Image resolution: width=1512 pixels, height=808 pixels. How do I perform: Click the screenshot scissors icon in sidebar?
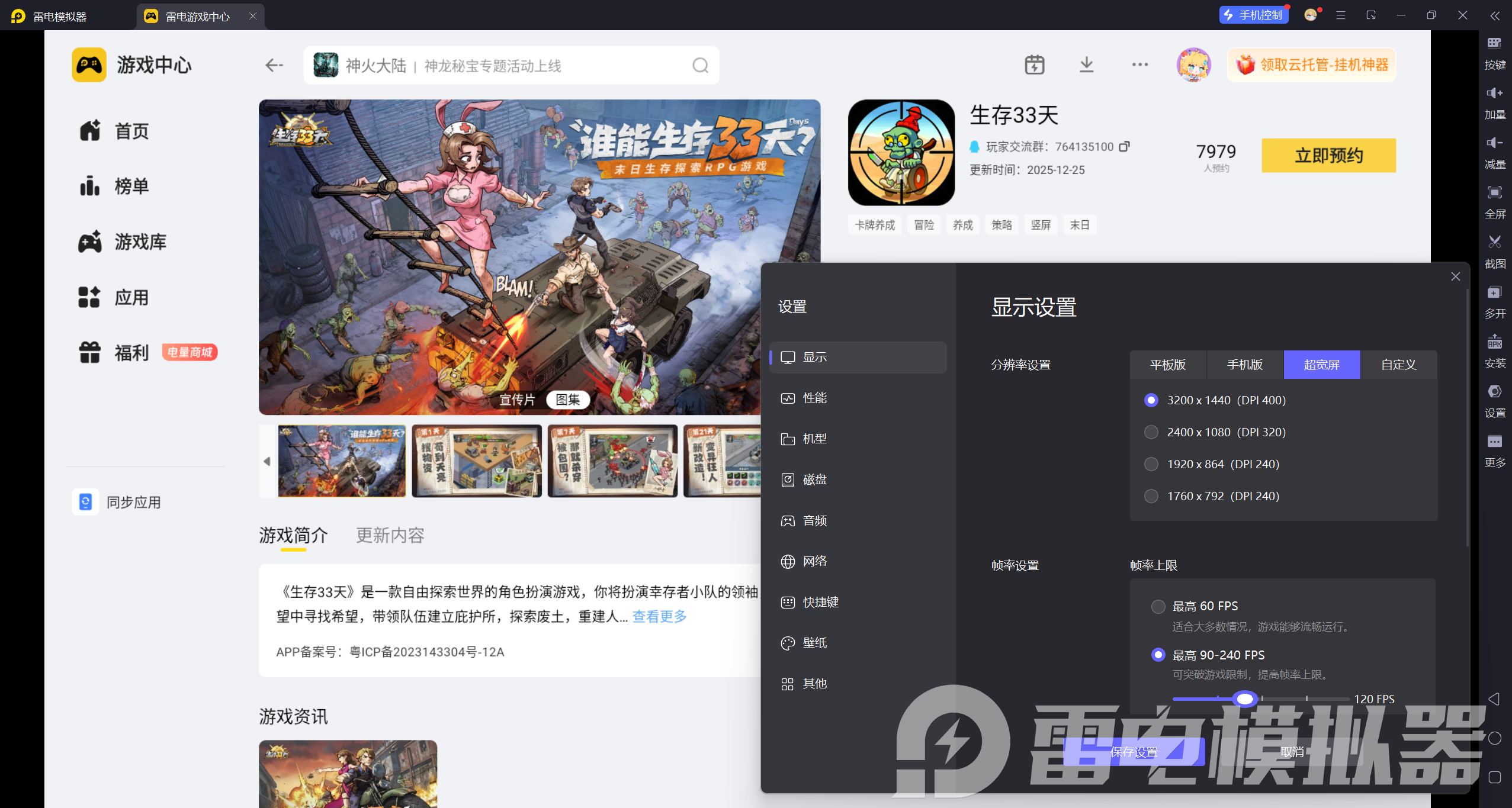point(1494,242)
